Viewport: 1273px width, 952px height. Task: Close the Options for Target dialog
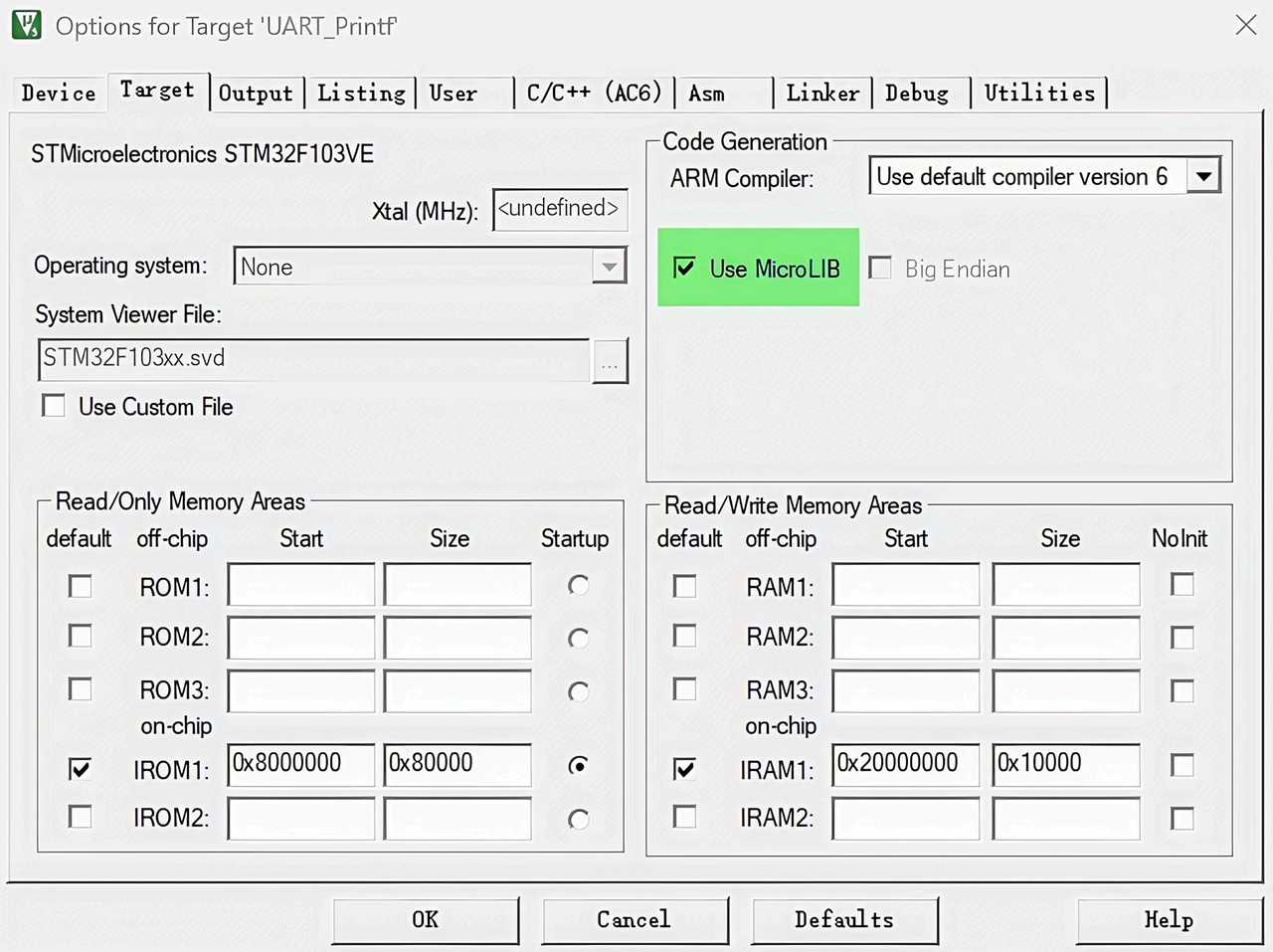coord(1245,26)
